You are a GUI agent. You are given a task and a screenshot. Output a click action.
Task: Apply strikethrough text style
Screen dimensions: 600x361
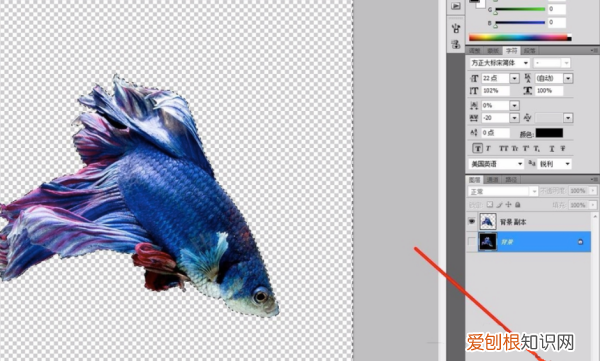[563, 149]
